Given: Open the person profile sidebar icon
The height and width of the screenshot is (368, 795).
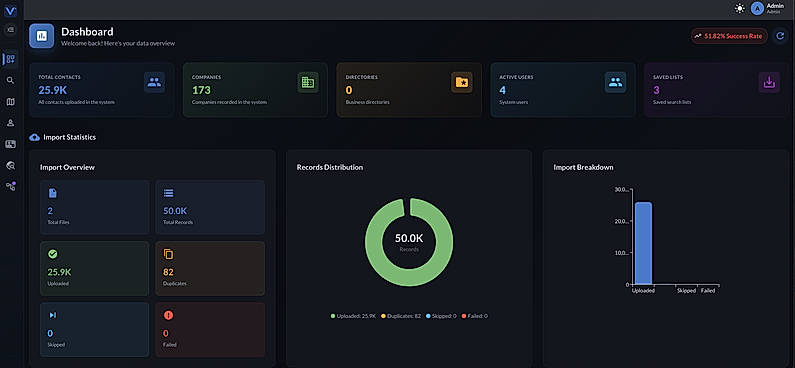Looking at the screenshot, I should (11, 123).
